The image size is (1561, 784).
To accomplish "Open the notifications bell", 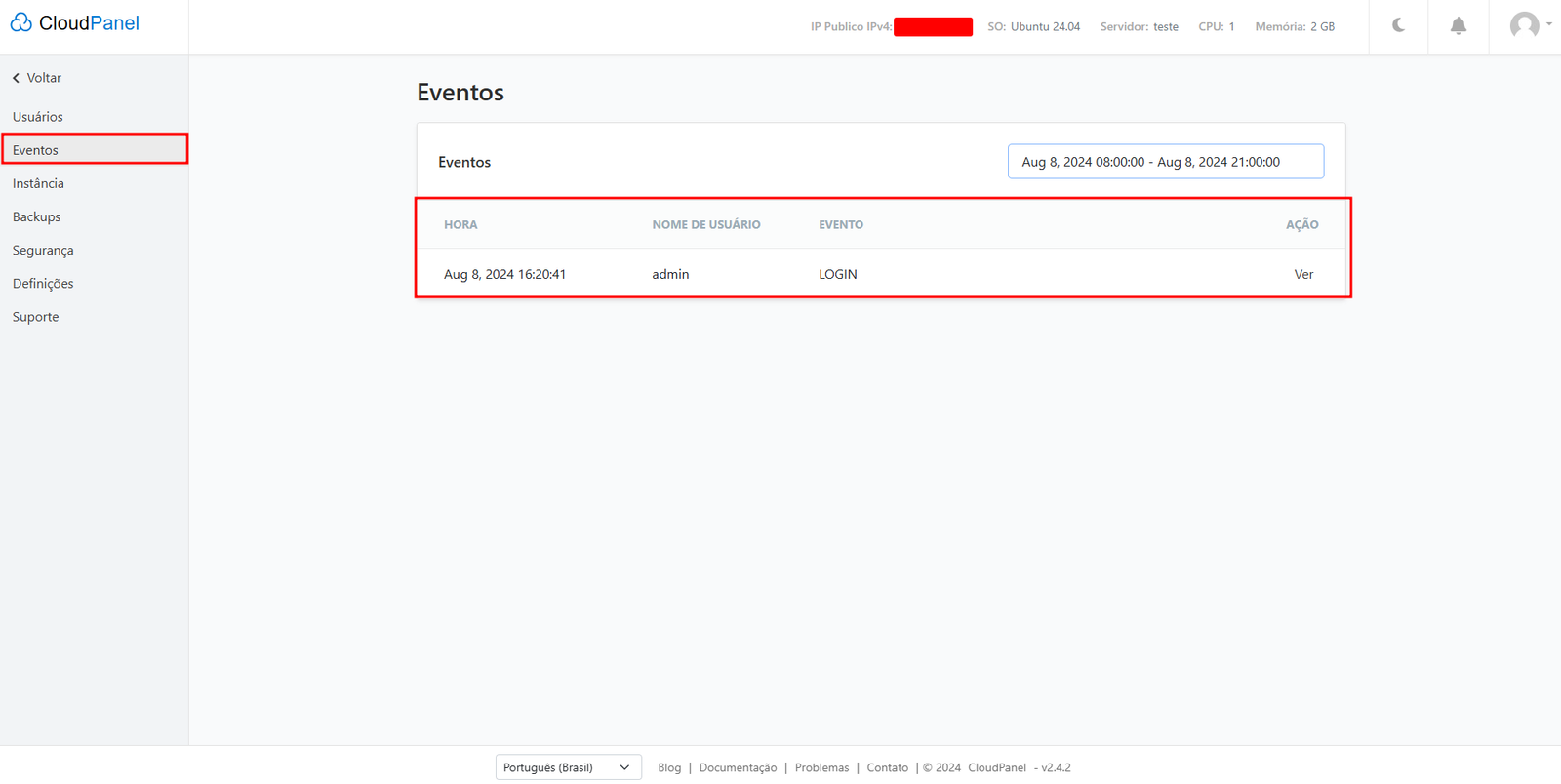I will pos(1458,26).
